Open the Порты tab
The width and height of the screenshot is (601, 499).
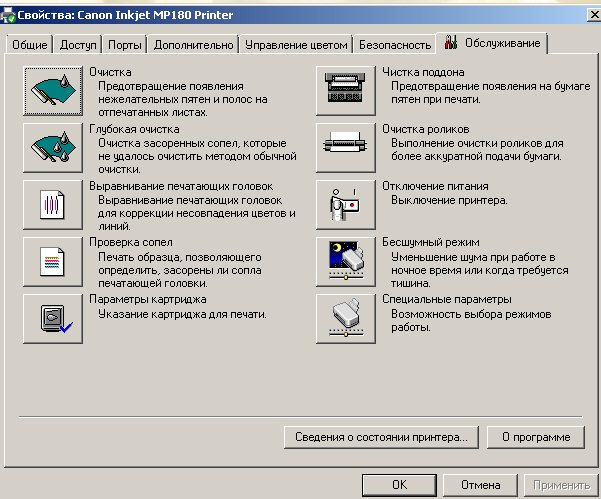(126, 45)
